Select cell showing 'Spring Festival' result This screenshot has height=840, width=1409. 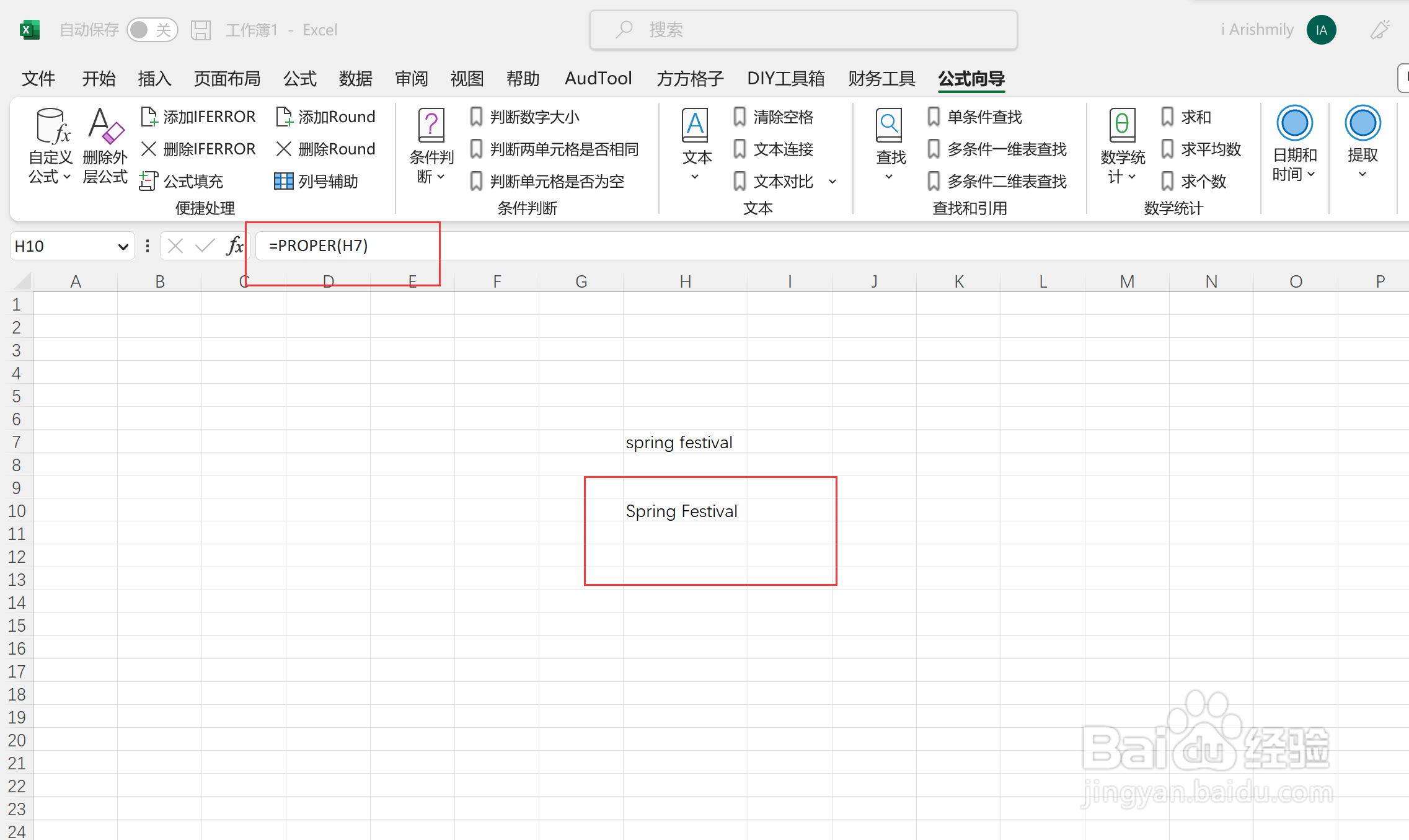tap(686, 511)
